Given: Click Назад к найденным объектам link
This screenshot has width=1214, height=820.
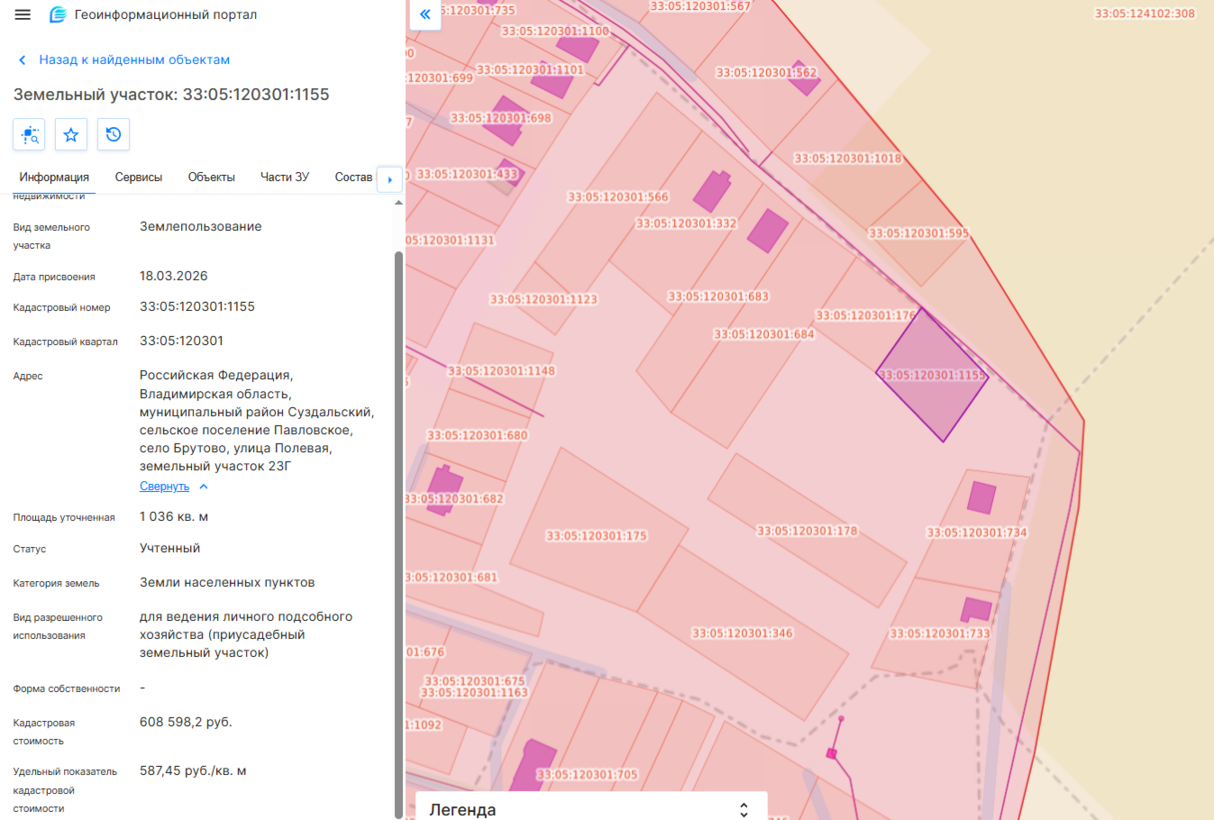Looking at the screenshot, I should pos(134,60).
